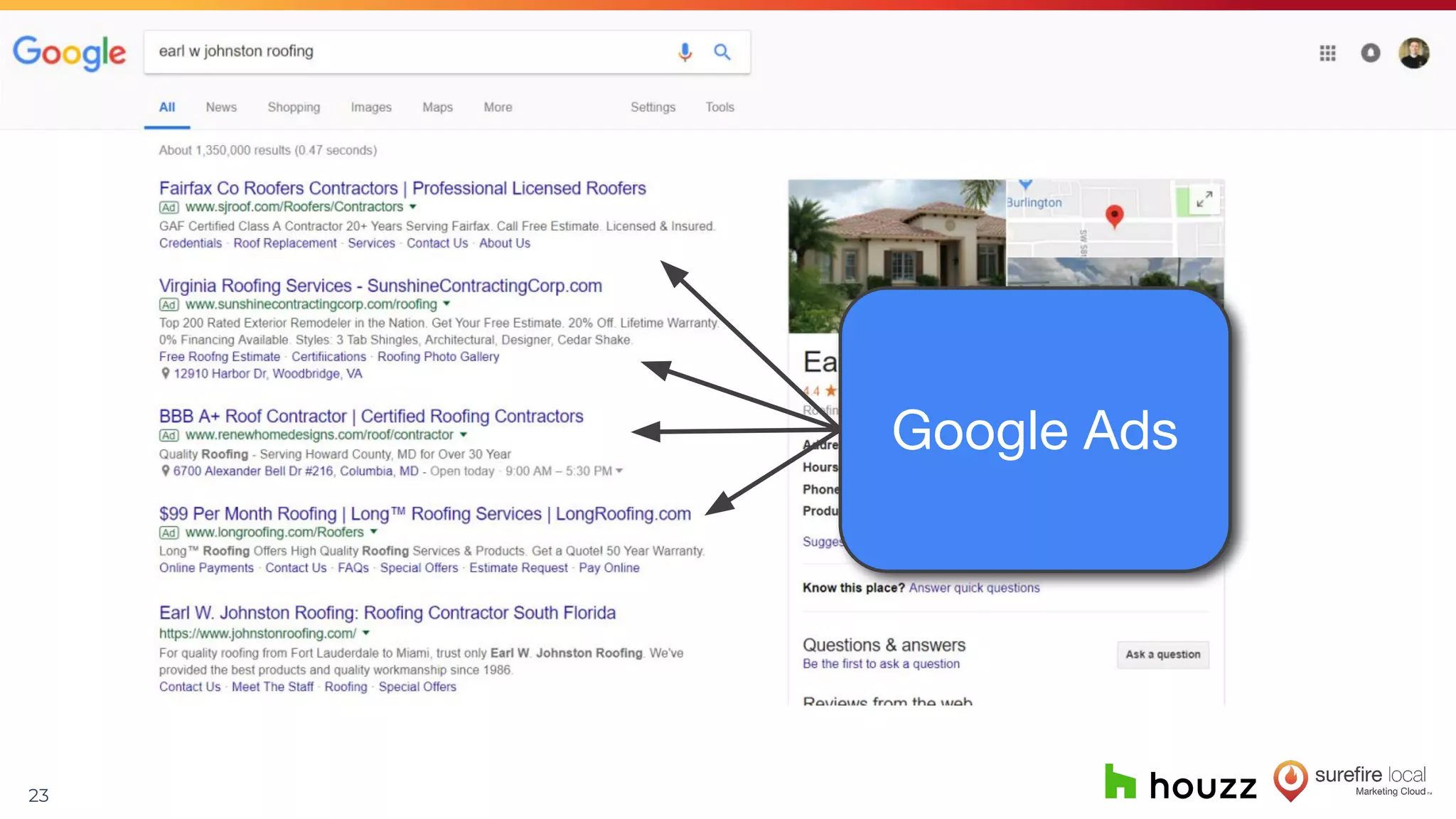Expand dropdown arrow next to sunshinecontractingcorp URL
Viewport: 1456px width, 819px height.
tap(446, 304)
